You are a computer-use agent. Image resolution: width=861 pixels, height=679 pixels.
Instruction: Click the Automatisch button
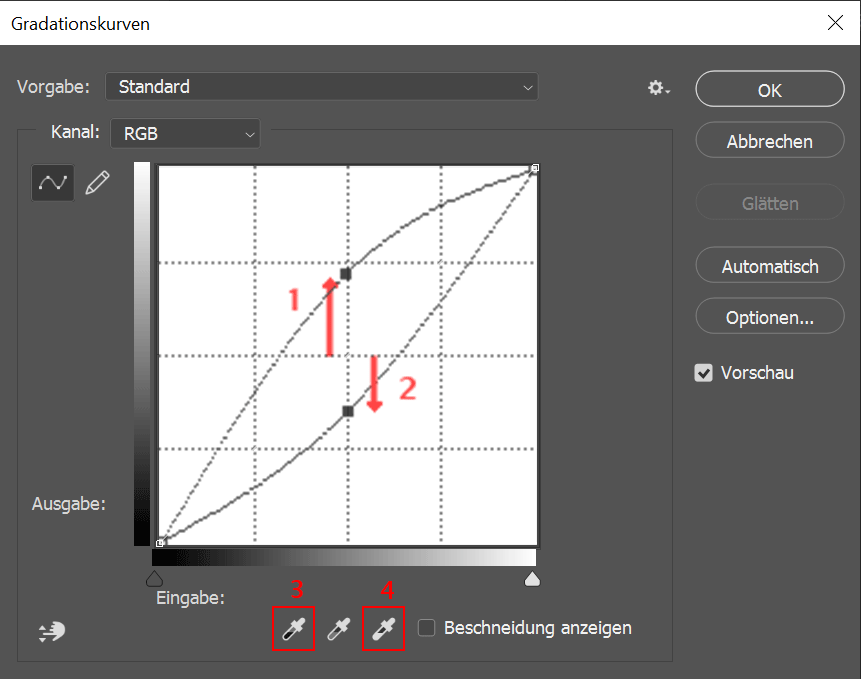pyautogui.click(x=770, y=265)
